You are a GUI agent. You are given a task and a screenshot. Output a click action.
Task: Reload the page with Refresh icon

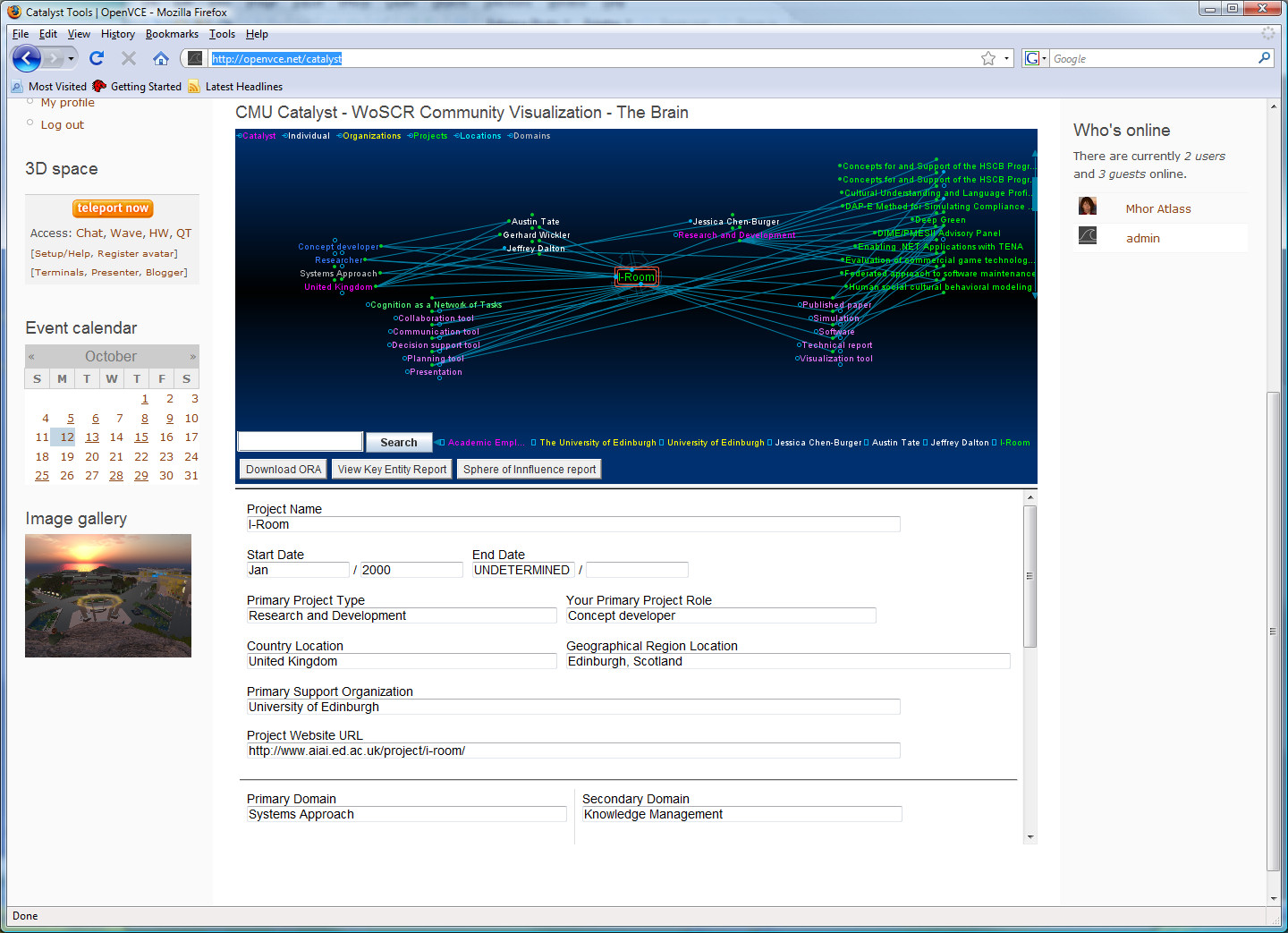(x=97, y=58)
